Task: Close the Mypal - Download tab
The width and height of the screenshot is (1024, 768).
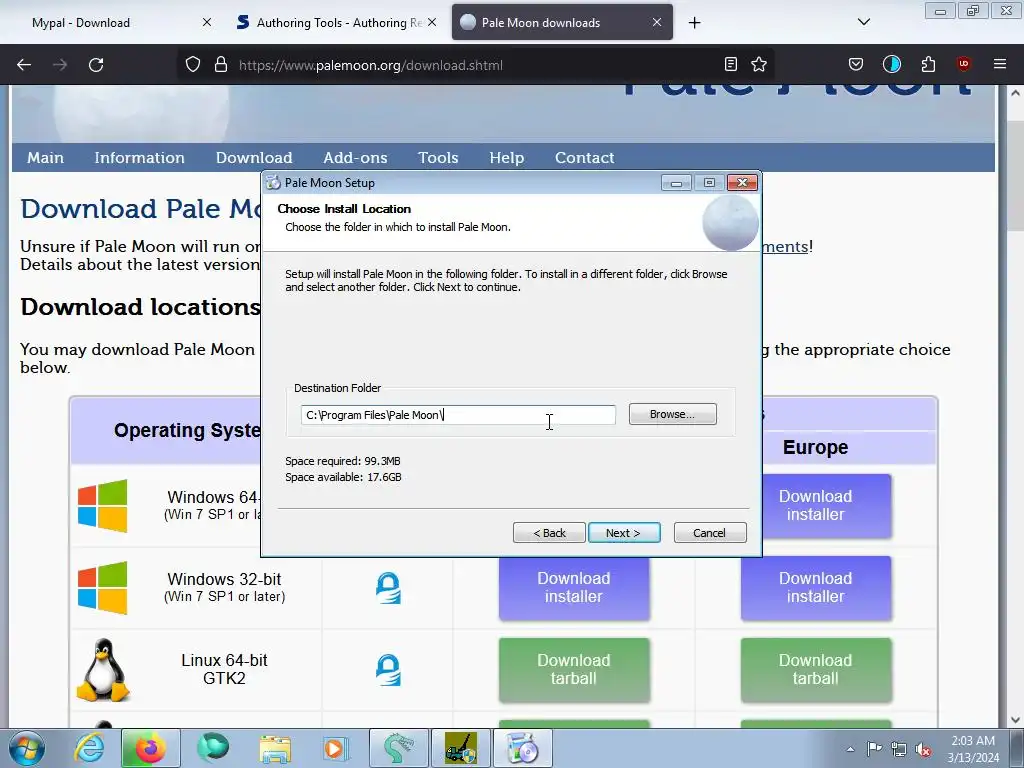Action: tap(207, 22)
